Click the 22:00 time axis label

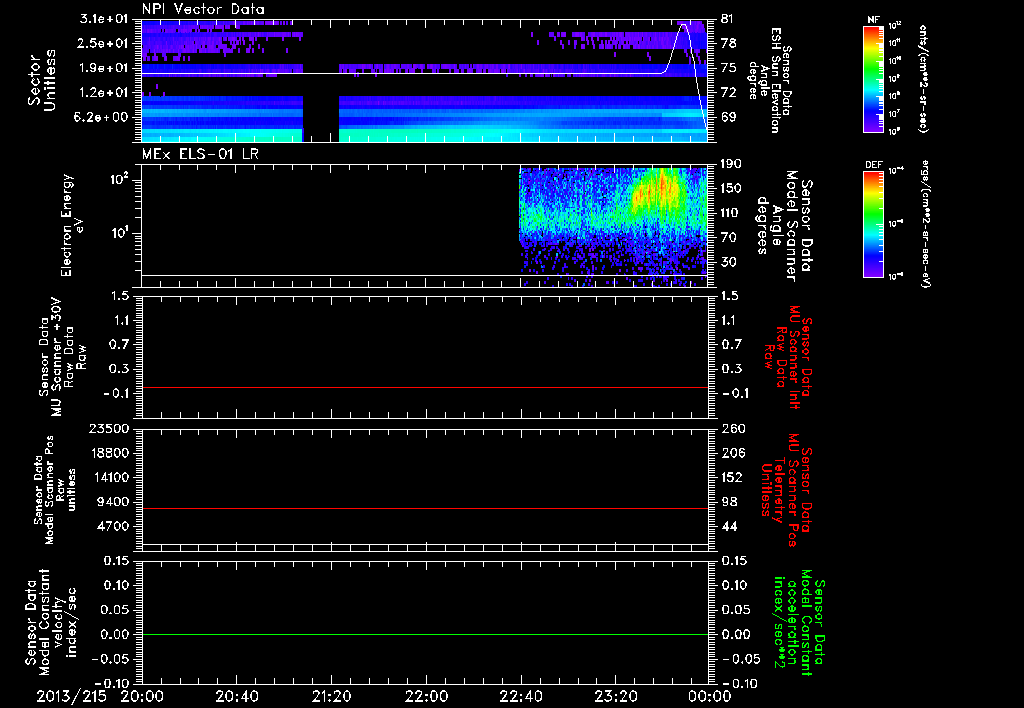tap(426, 696)
